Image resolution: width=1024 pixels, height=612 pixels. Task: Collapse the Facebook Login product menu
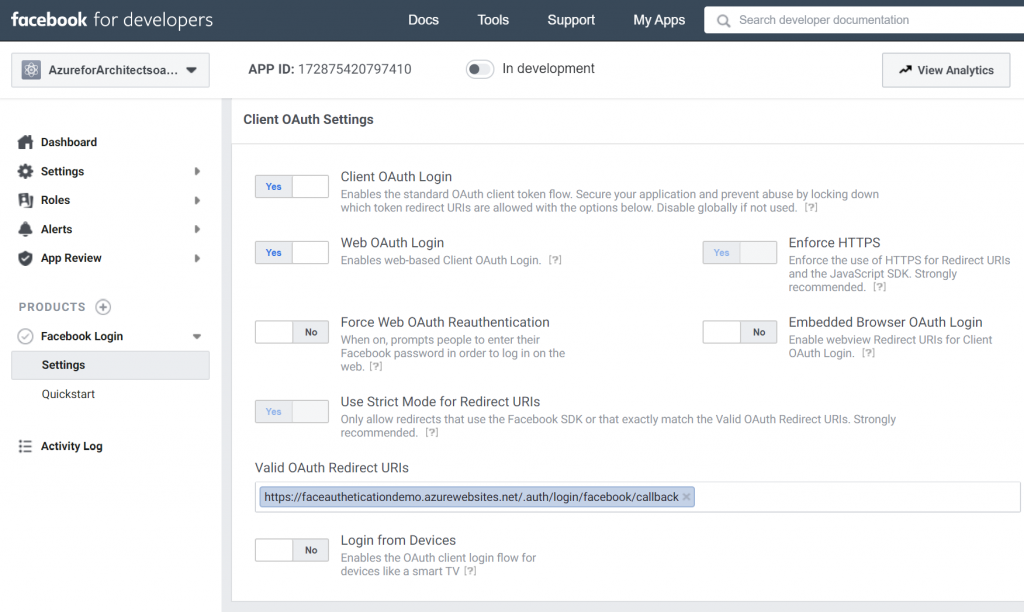tap(197, 336)
